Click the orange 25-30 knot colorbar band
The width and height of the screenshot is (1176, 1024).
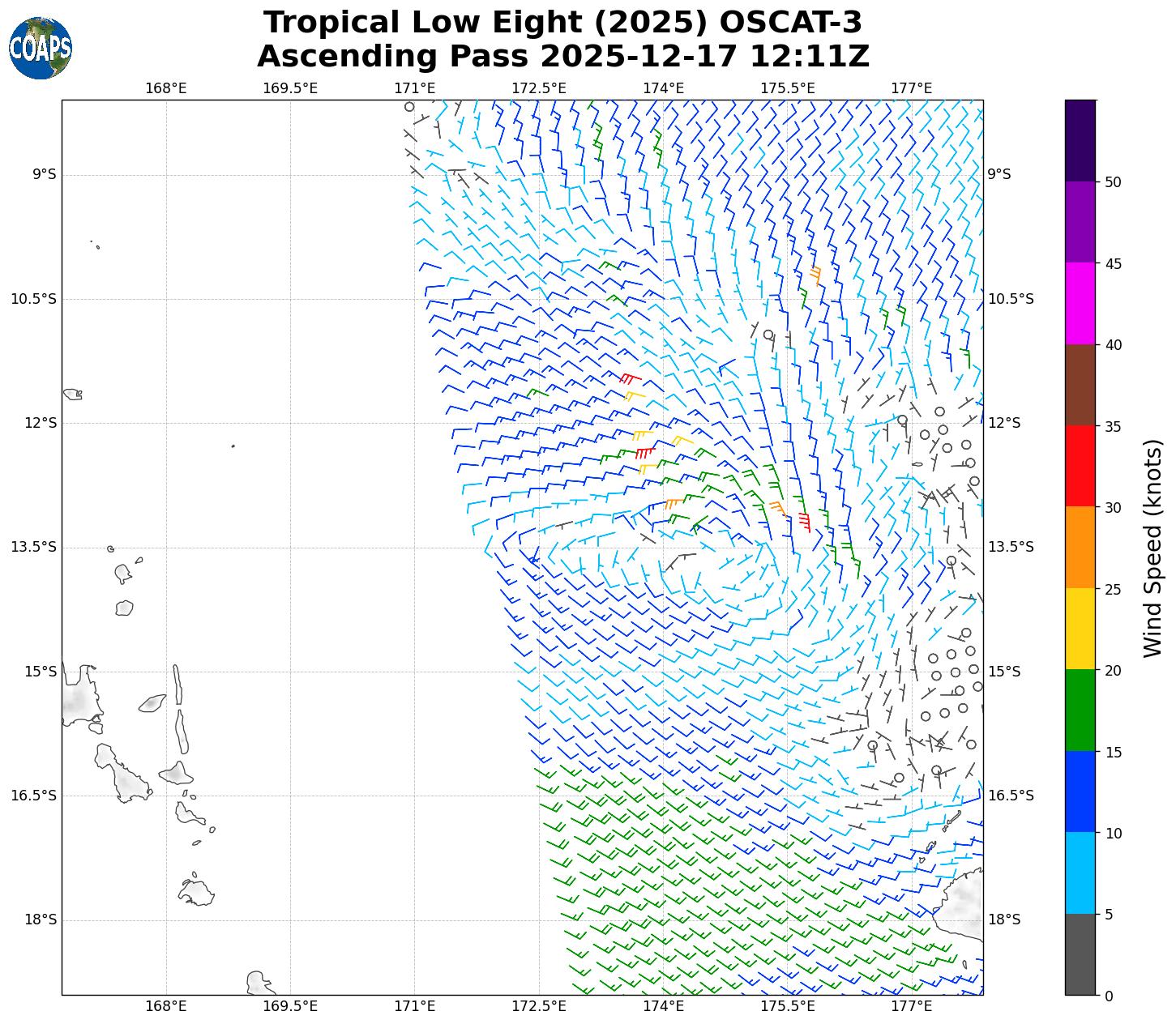click(x=1080, y=547)
